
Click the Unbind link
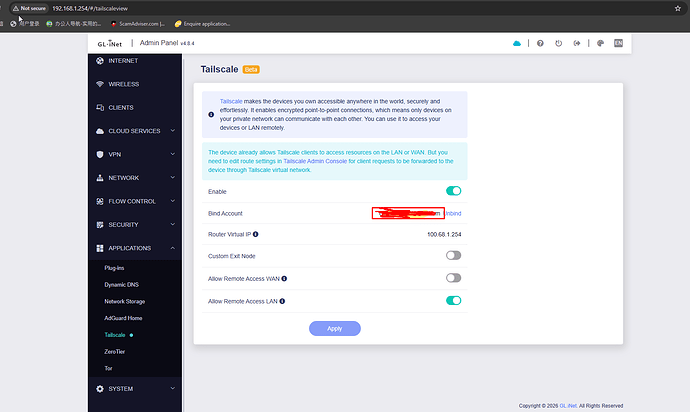(453, 213)
